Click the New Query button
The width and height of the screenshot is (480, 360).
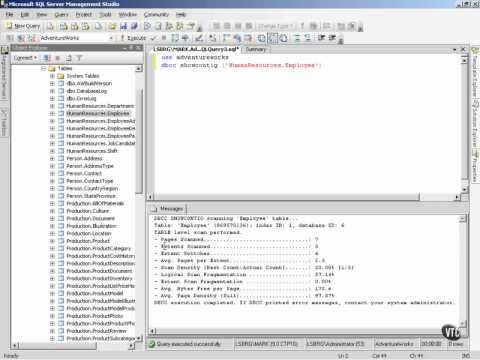click(x=23, y=26)
